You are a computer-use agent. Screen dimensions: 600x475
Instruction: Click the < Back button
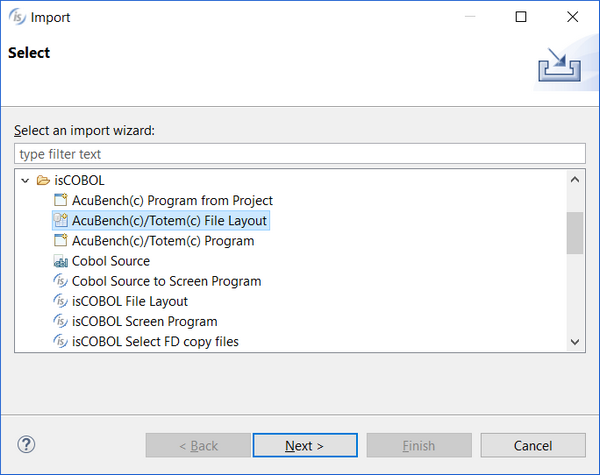pyautogui.click(x=198, y=445)
